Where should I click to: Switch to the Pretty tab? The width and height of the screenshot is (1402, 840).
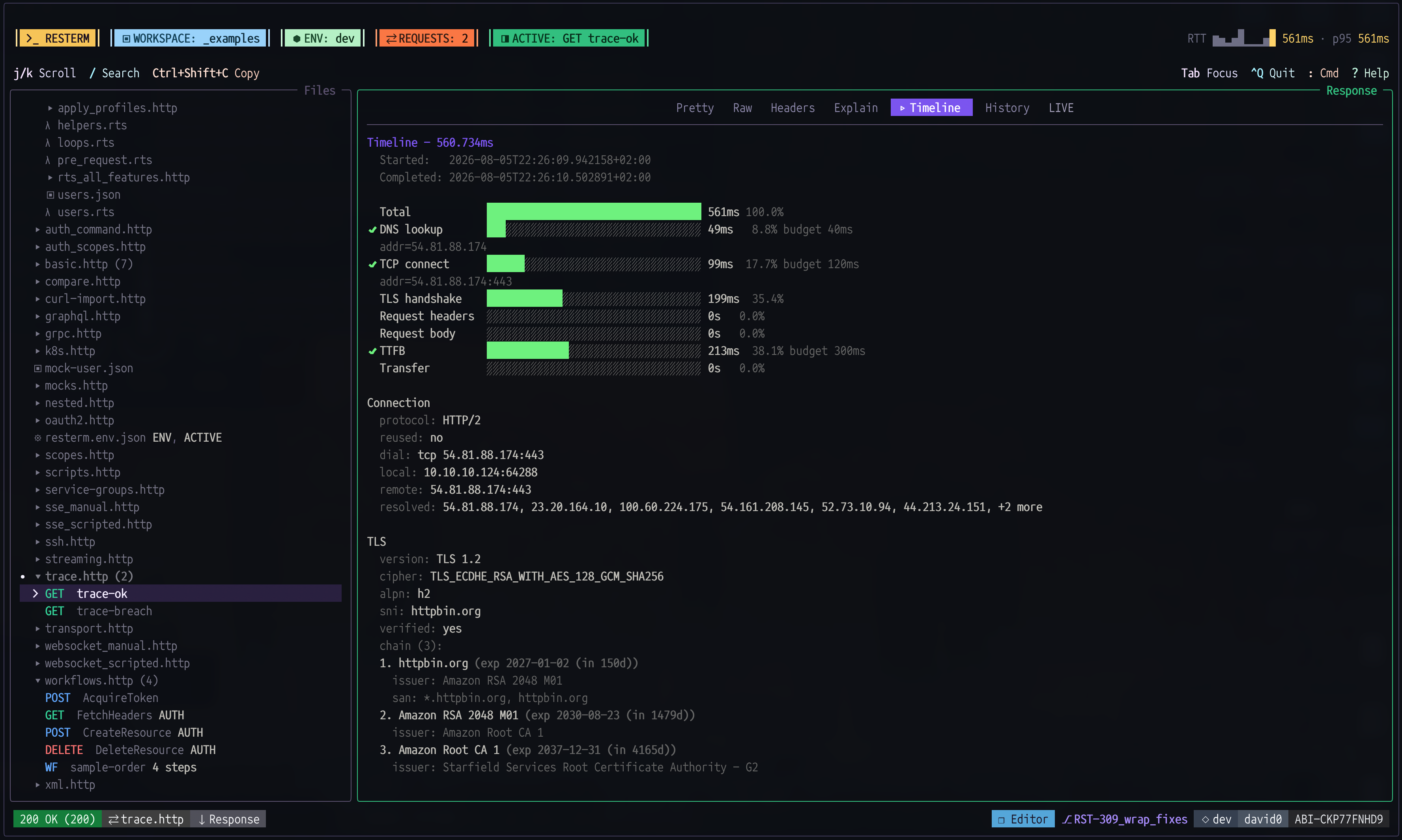click(x=695, y=108)
